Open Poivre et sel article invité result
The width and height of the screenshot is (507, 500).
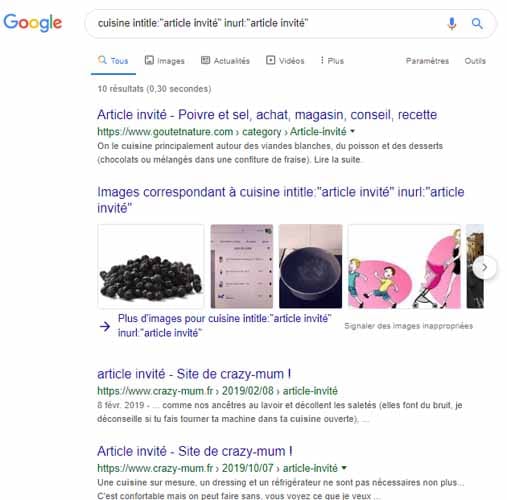click(267, 115)
